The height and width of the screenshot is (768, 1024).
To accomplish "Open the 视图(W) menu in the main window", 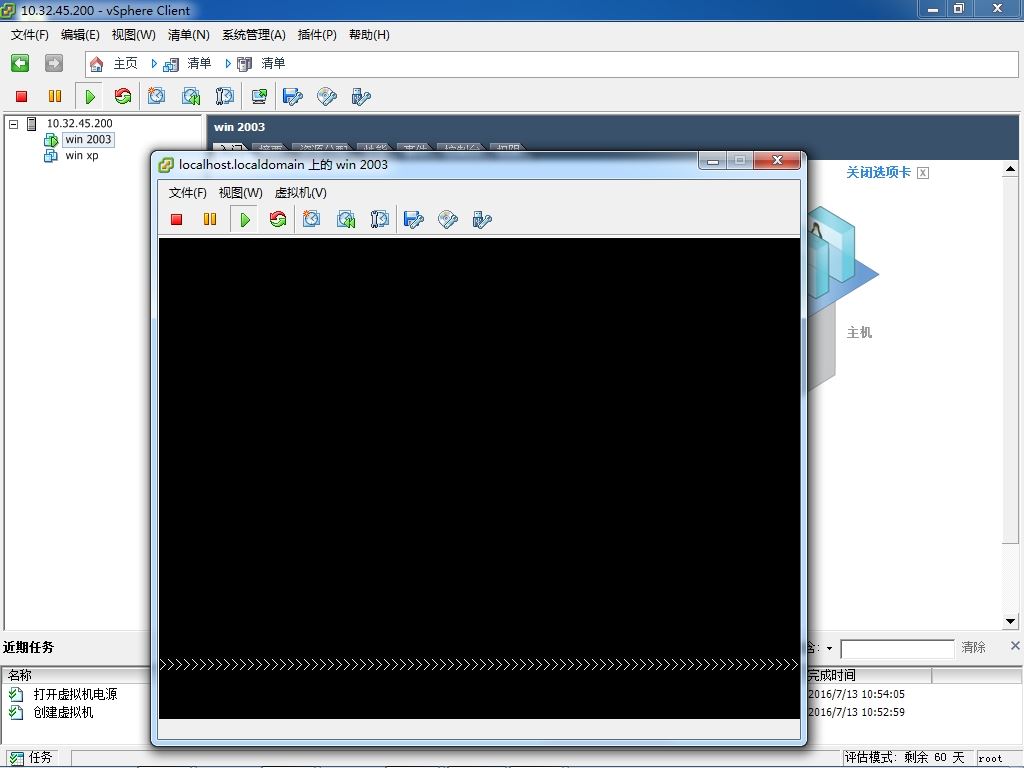I will 134,35.
